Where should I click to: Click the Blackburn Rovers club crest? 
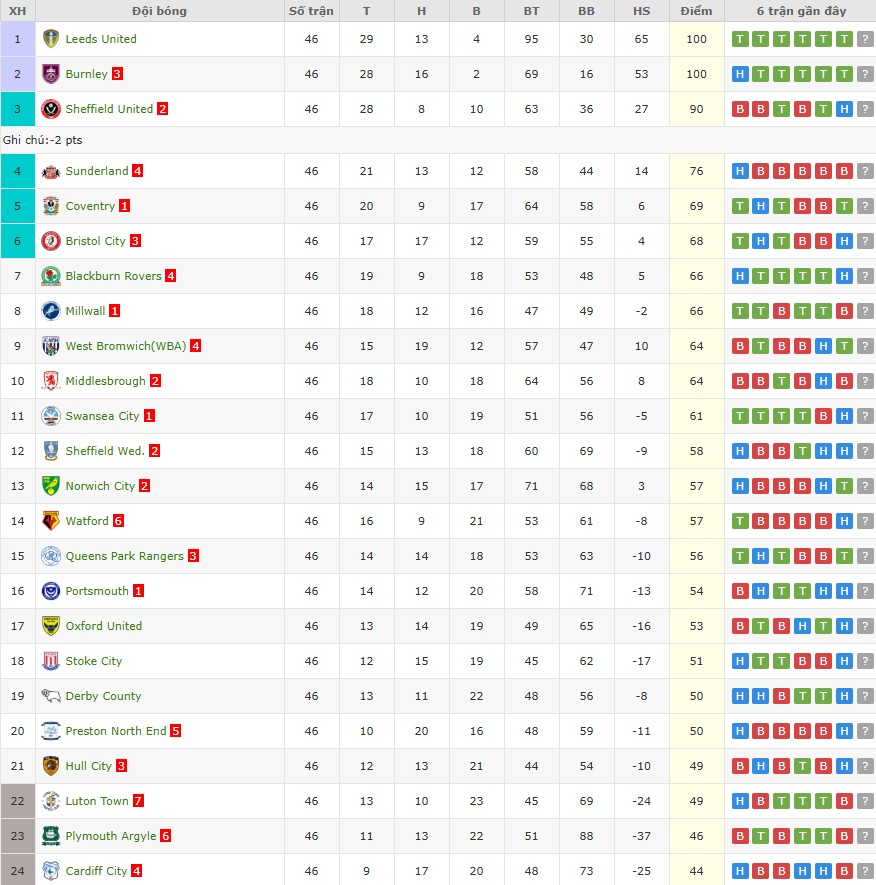tap(51, 276)
